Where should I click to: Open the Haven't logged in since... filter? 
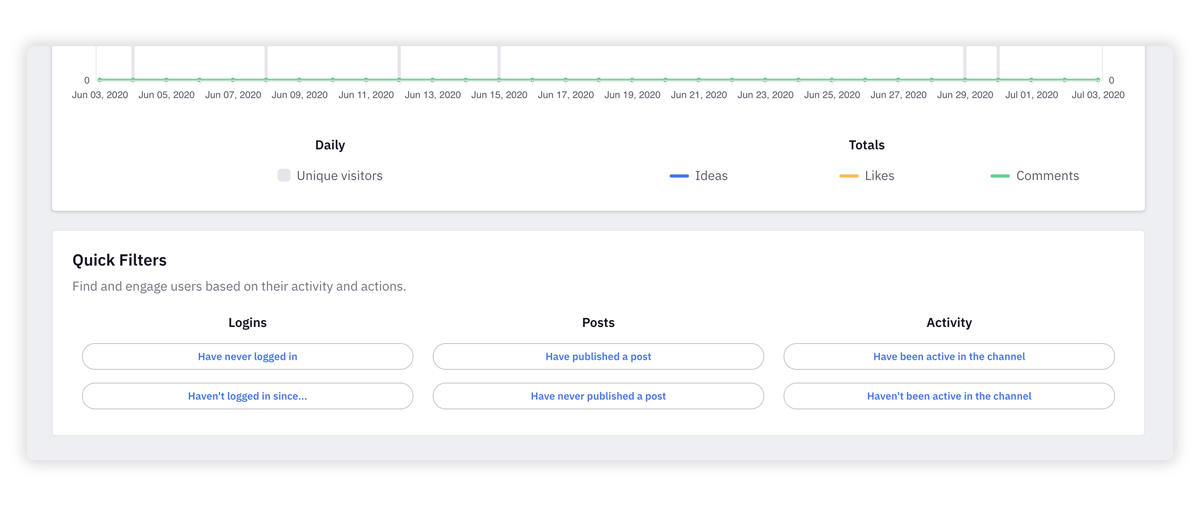point(248,396)
